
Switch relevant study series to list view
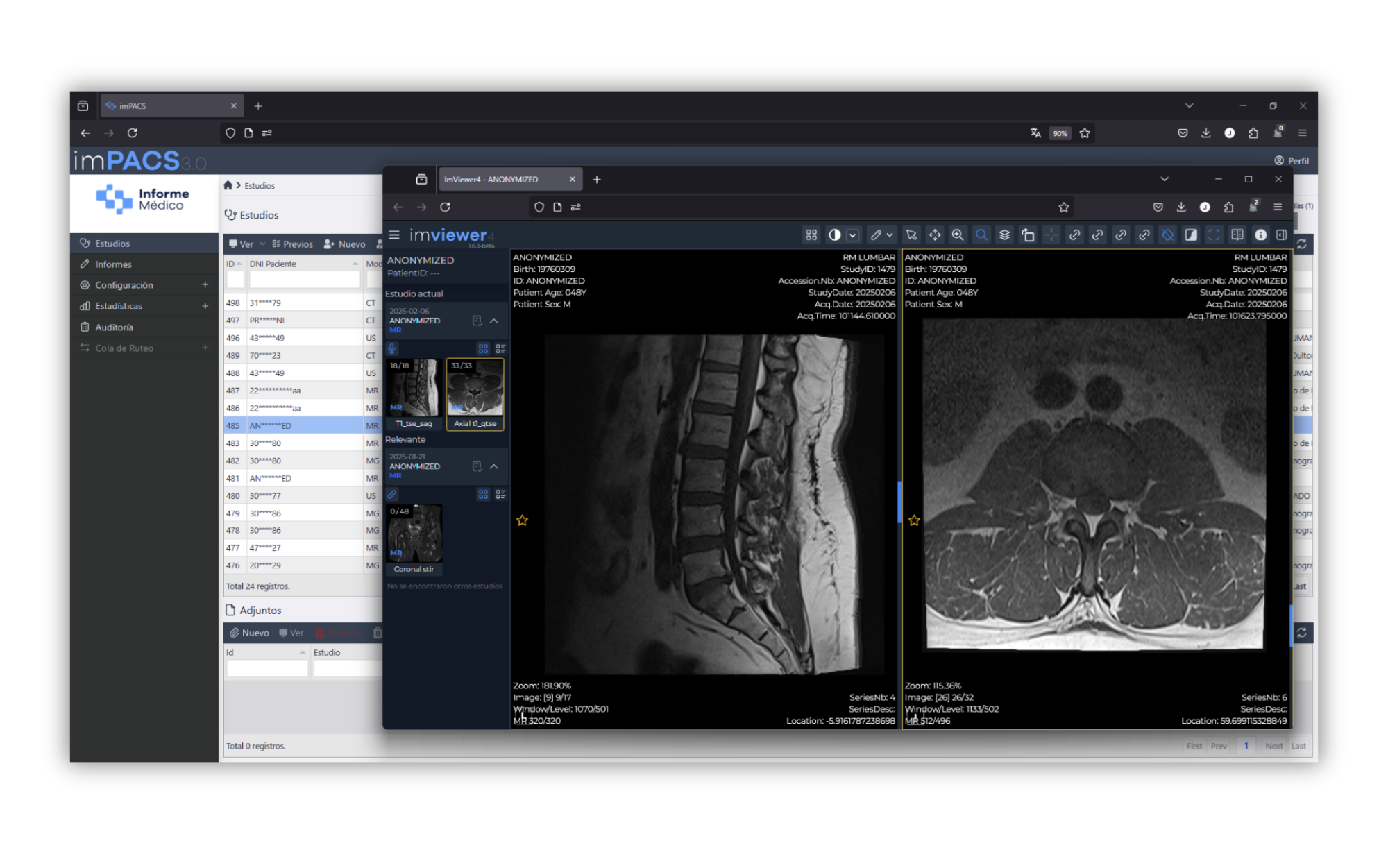(500, 494)
